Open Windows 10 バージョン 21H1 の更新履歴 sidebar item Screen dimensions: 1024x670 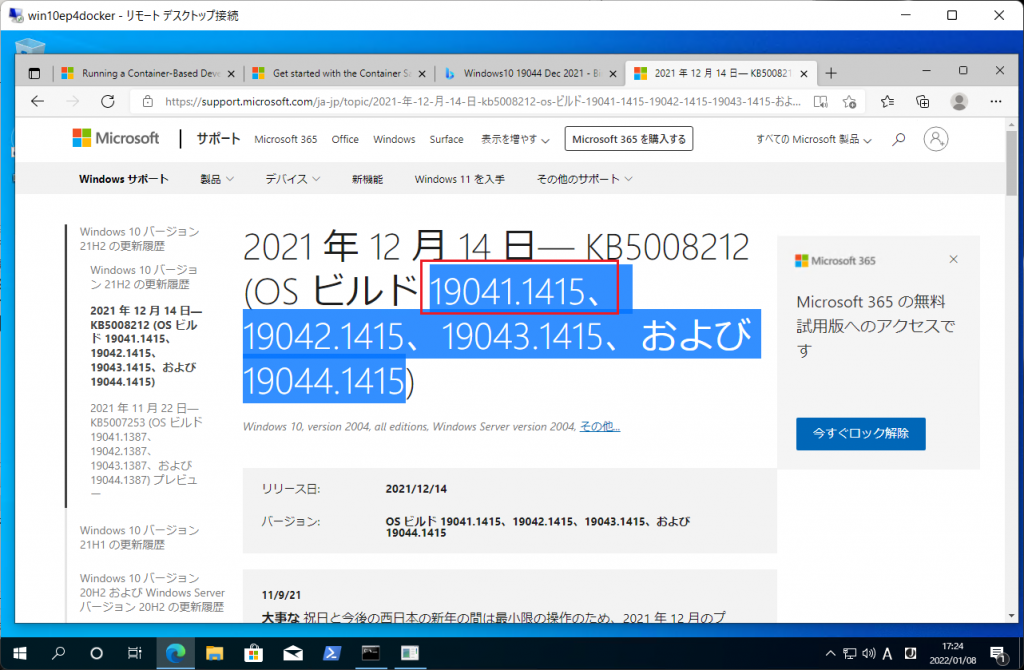pos(139,537)
